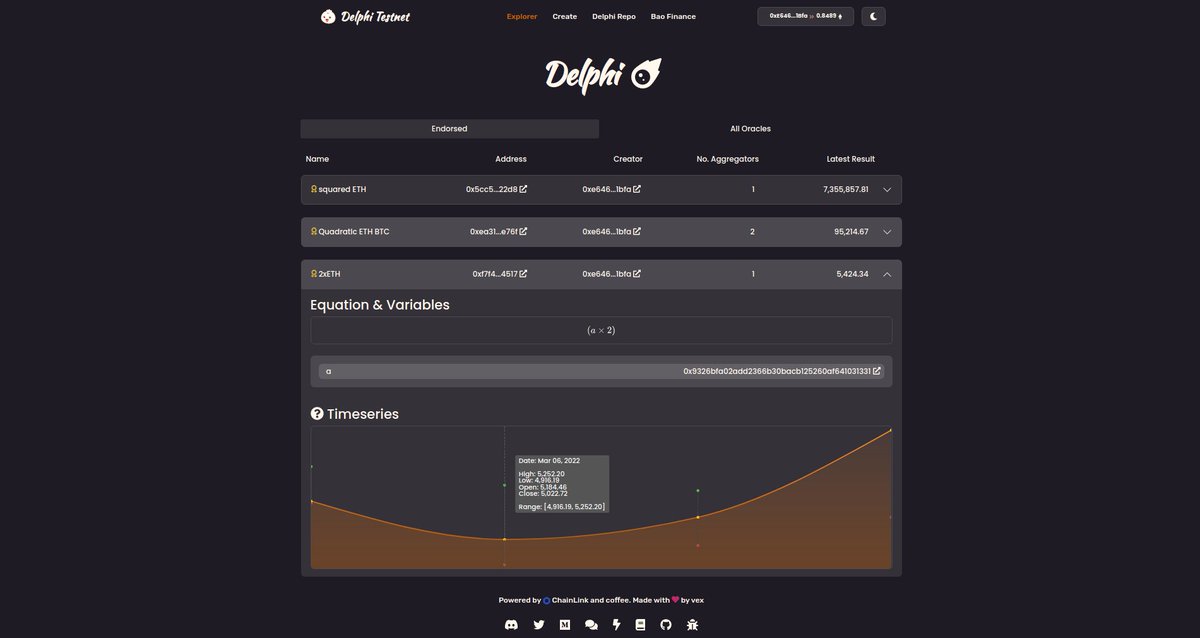Open the forum chat bubbles icon

[591, 624]
